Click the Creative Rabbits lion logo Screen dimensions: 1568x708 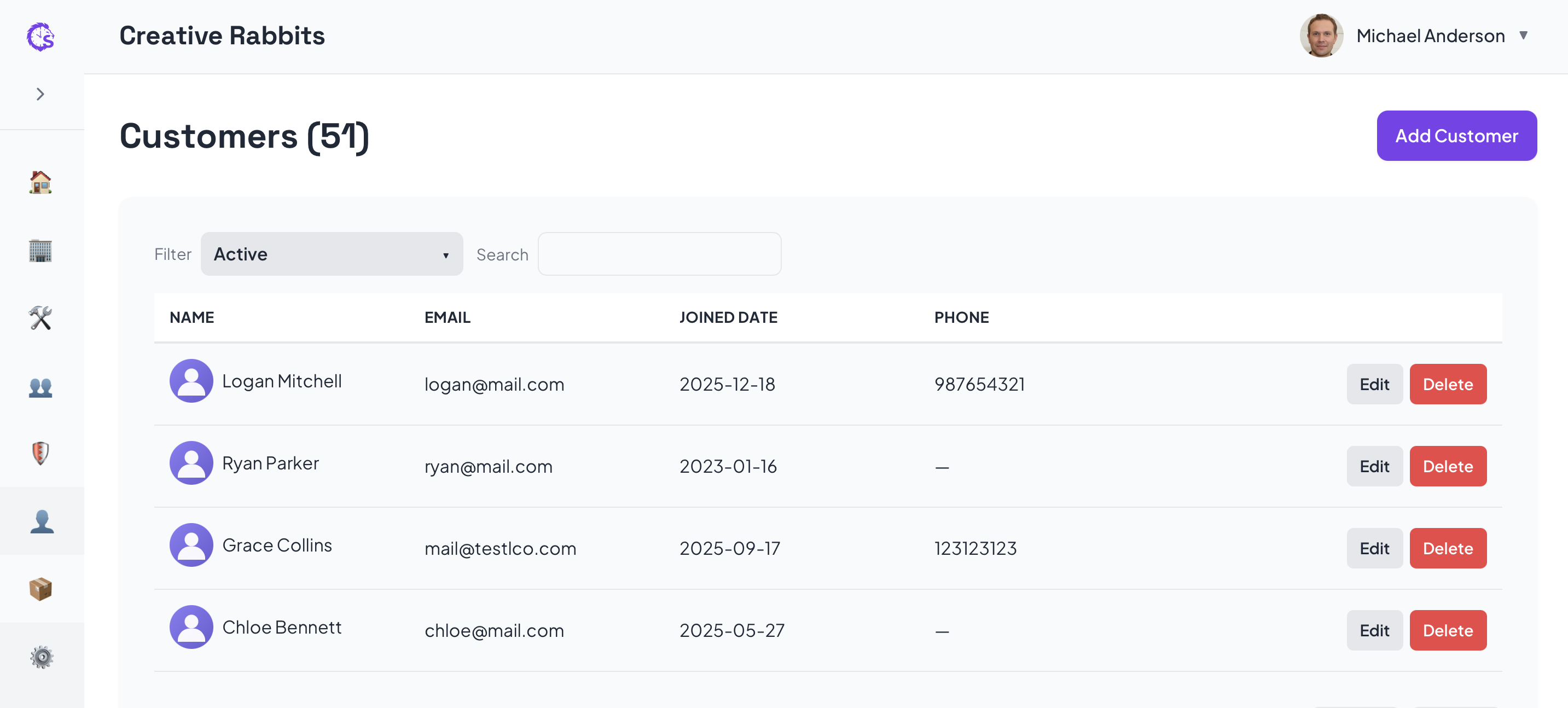coord(41,37)
